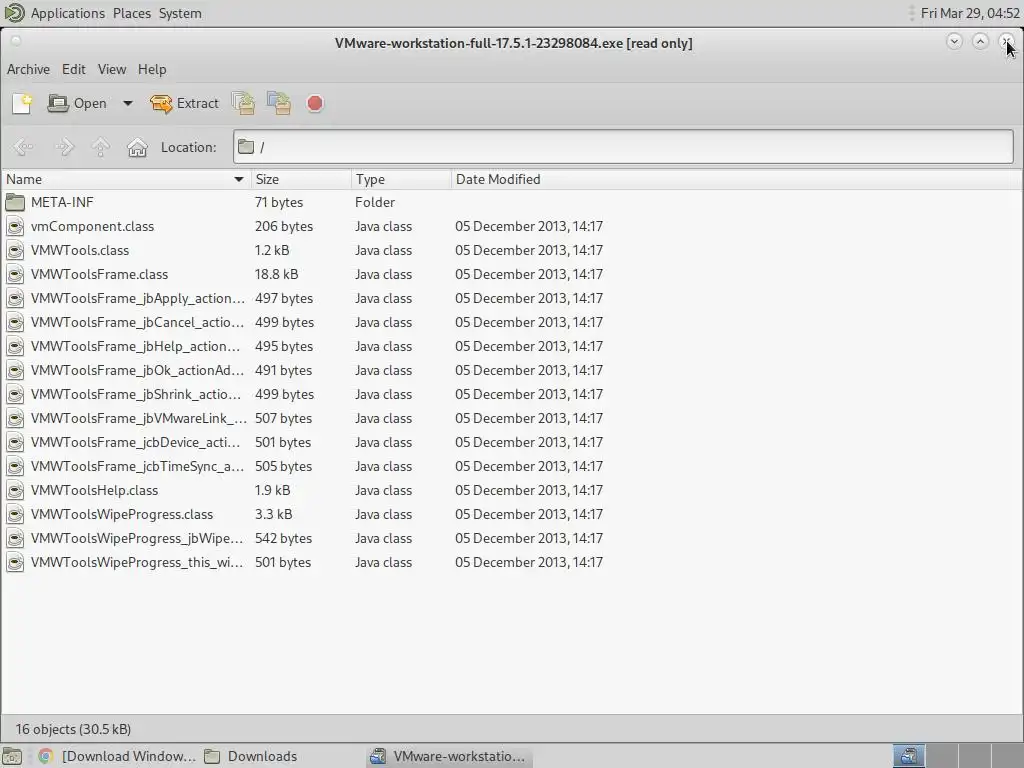The image size is (1024, 768).
Task: Minimize the archive manager window
Action: point(954,41)
